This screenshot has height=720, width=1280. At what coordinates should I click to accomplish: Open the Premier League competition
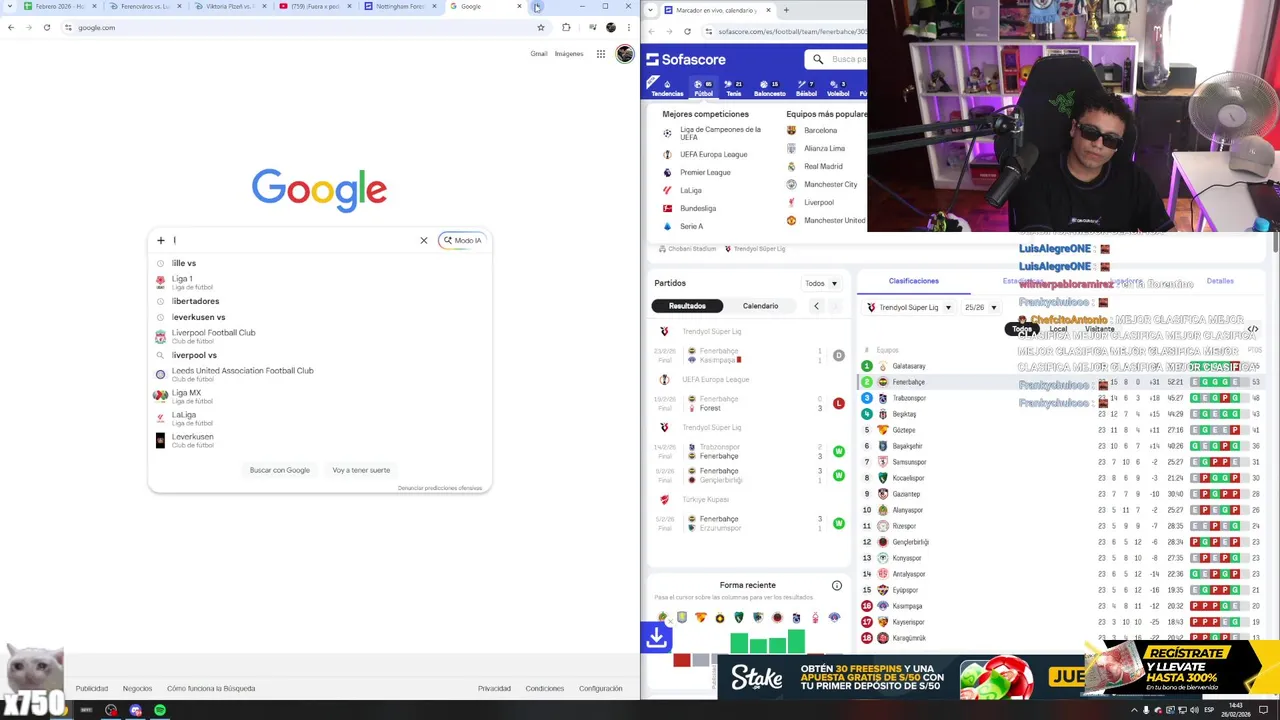[697, 172]
